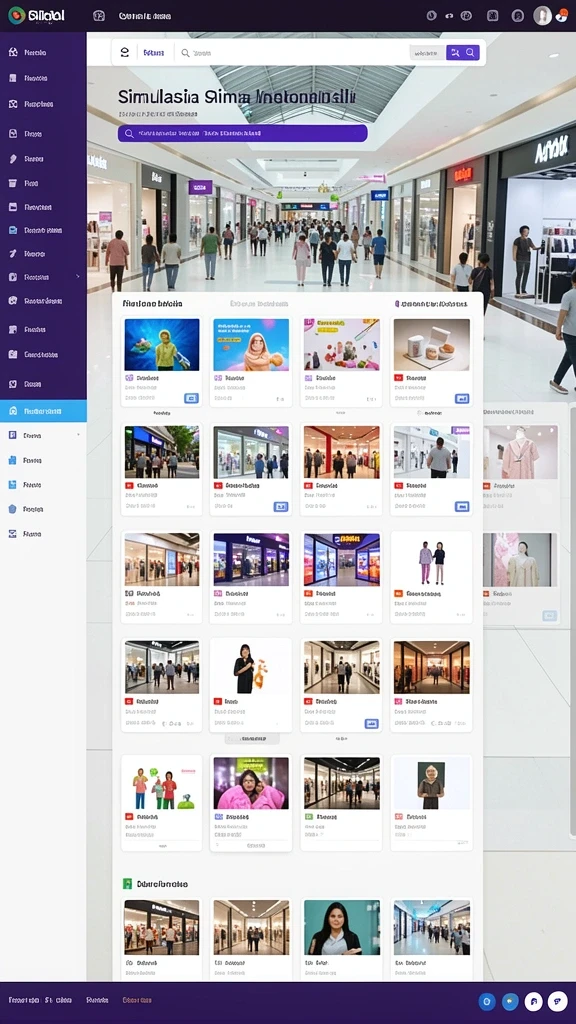Select the first bold tab above the card grid
The image size is (576, 1024).
click(153, 304)
